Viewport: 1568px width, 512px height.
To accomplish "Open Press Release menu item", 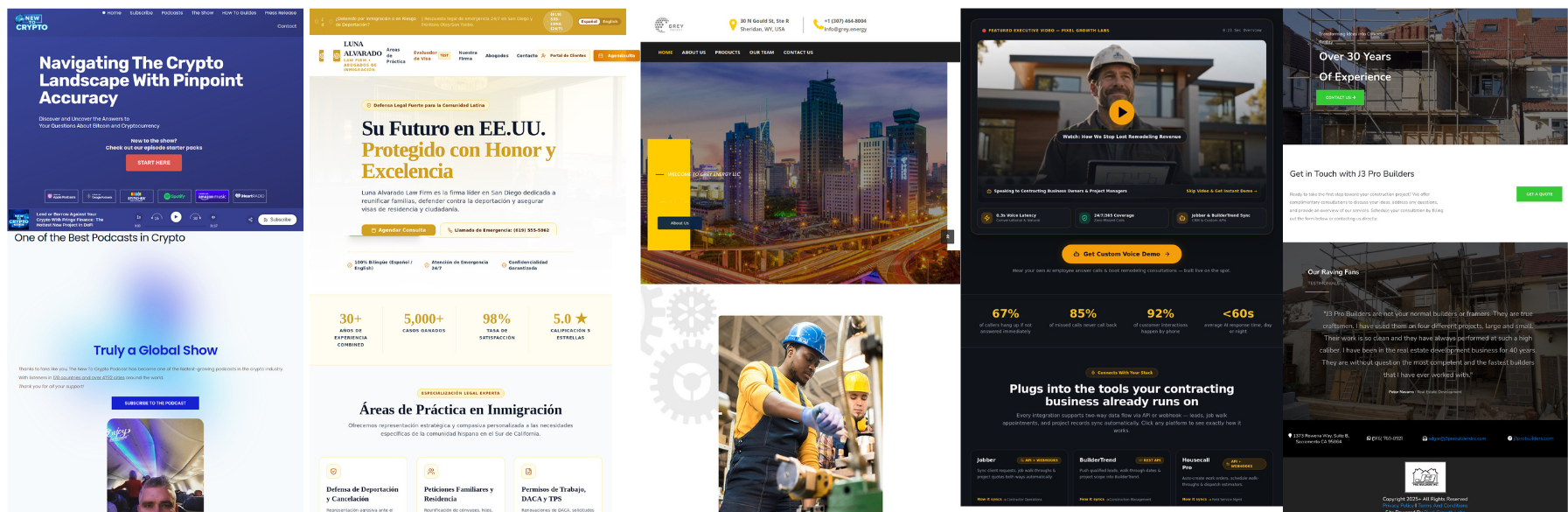I will click(281, 13).
